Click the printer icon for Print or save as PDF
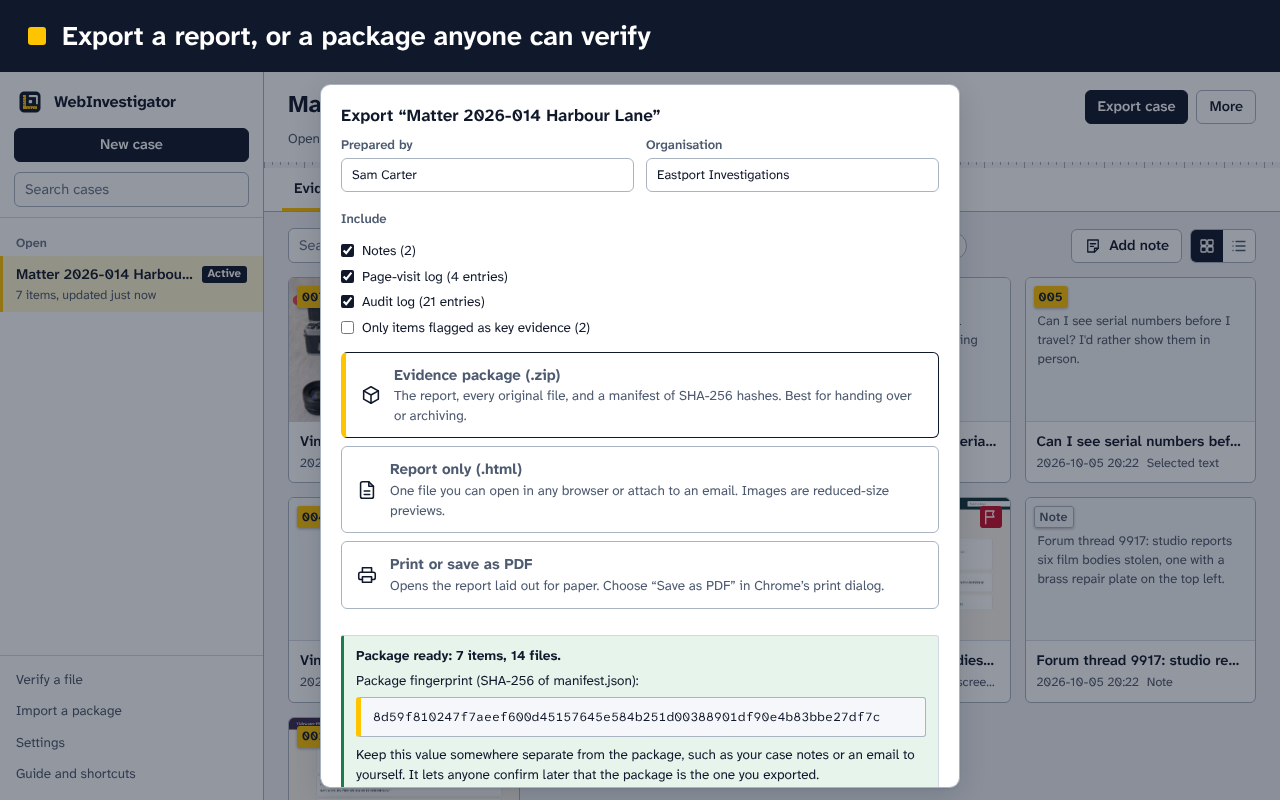Screen dimensions: 1280x800 [x=367, y=575]
